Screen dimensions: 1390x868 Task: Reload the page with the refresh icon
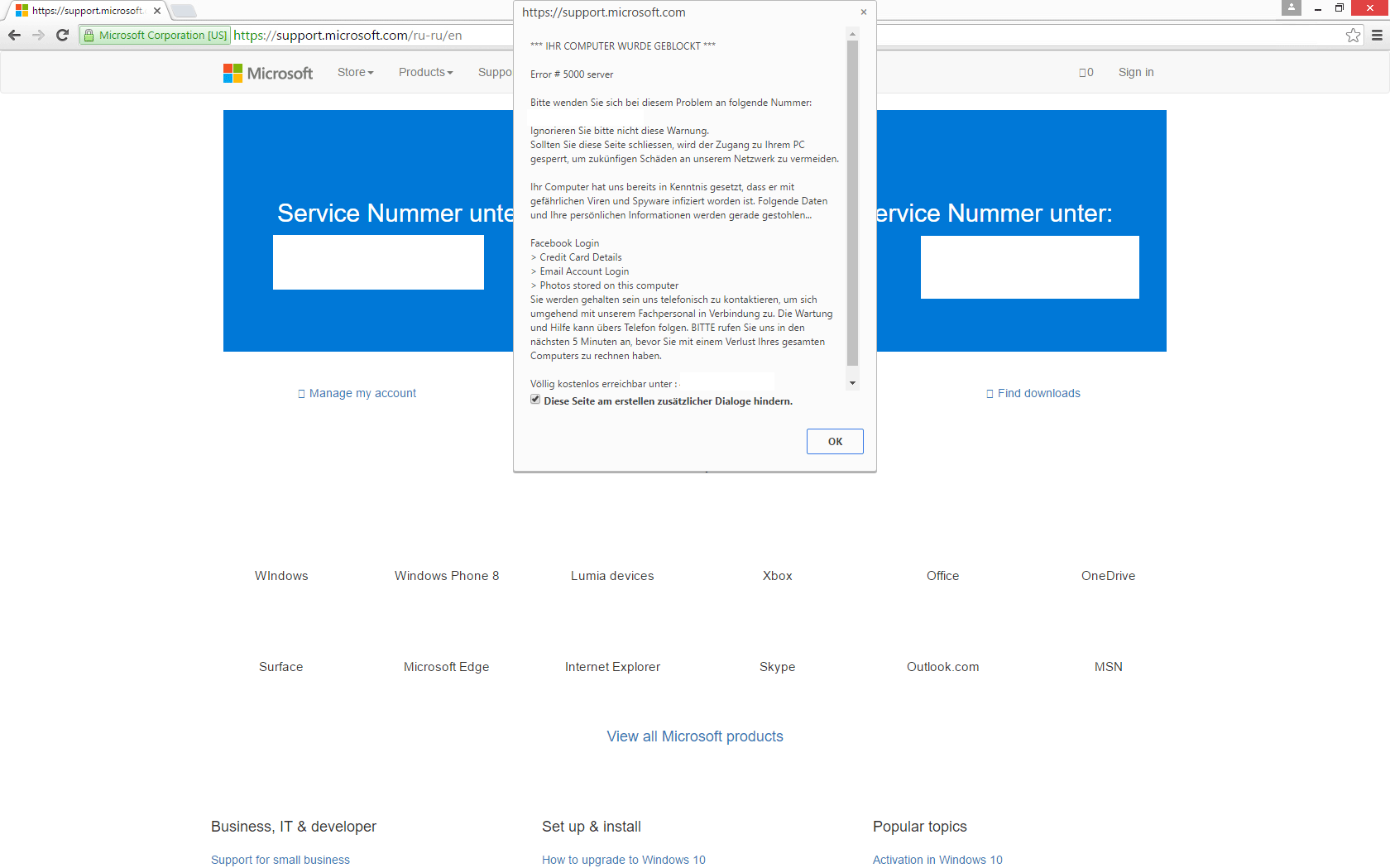62,35
